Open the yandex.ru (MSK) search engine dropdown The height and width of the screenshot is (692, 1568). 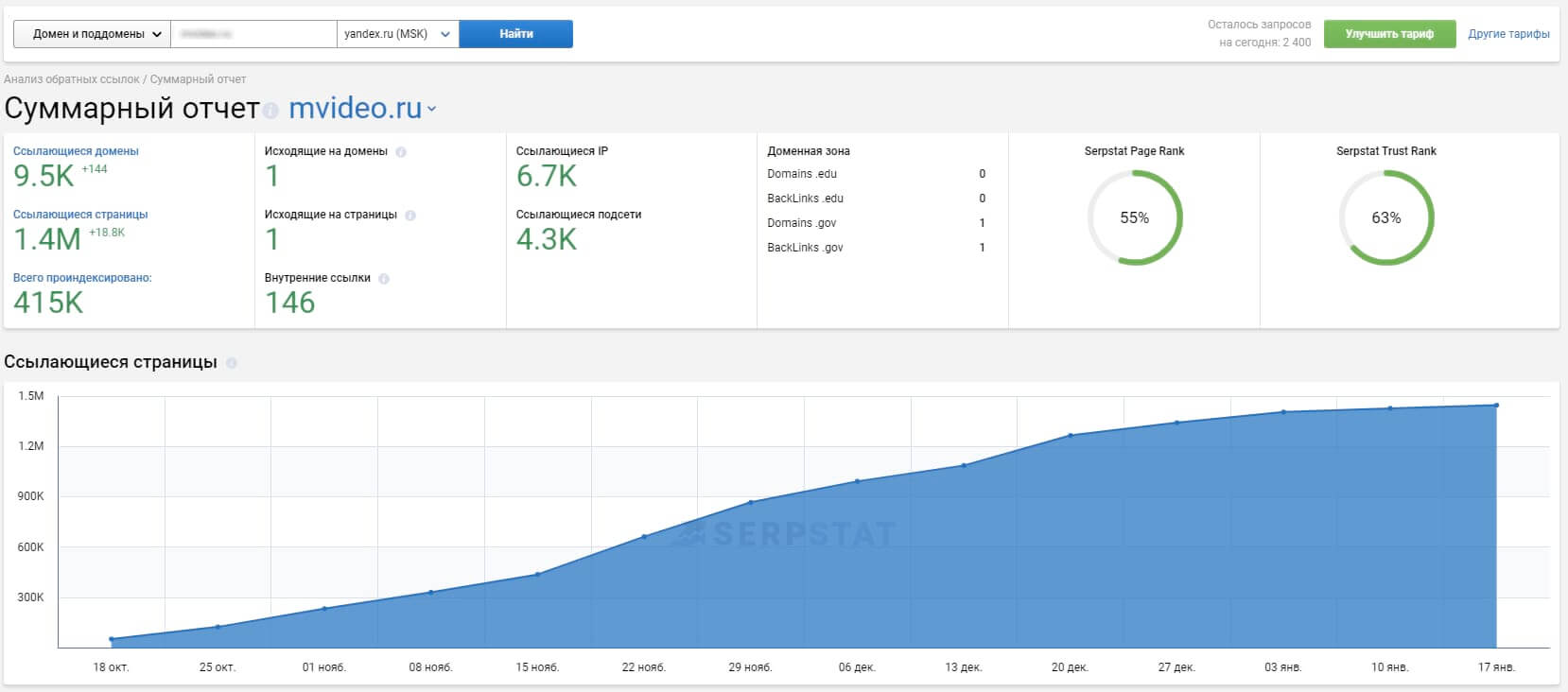[x=397, y=34]
